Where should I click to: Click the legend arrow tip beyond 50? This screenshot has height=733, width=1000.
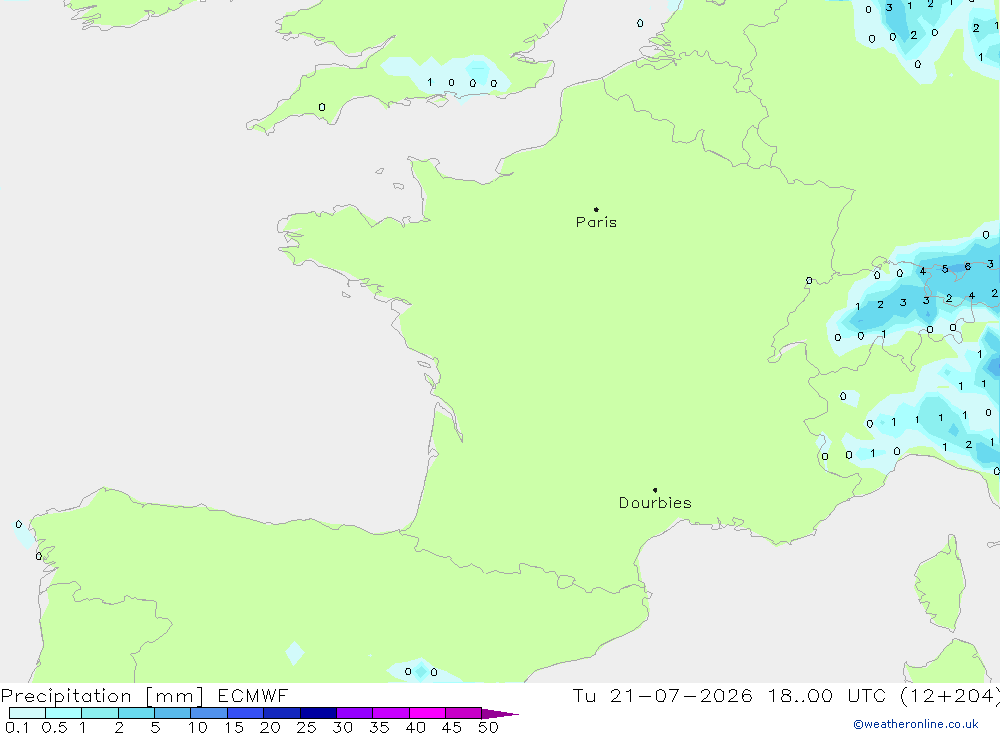[501, 714]
